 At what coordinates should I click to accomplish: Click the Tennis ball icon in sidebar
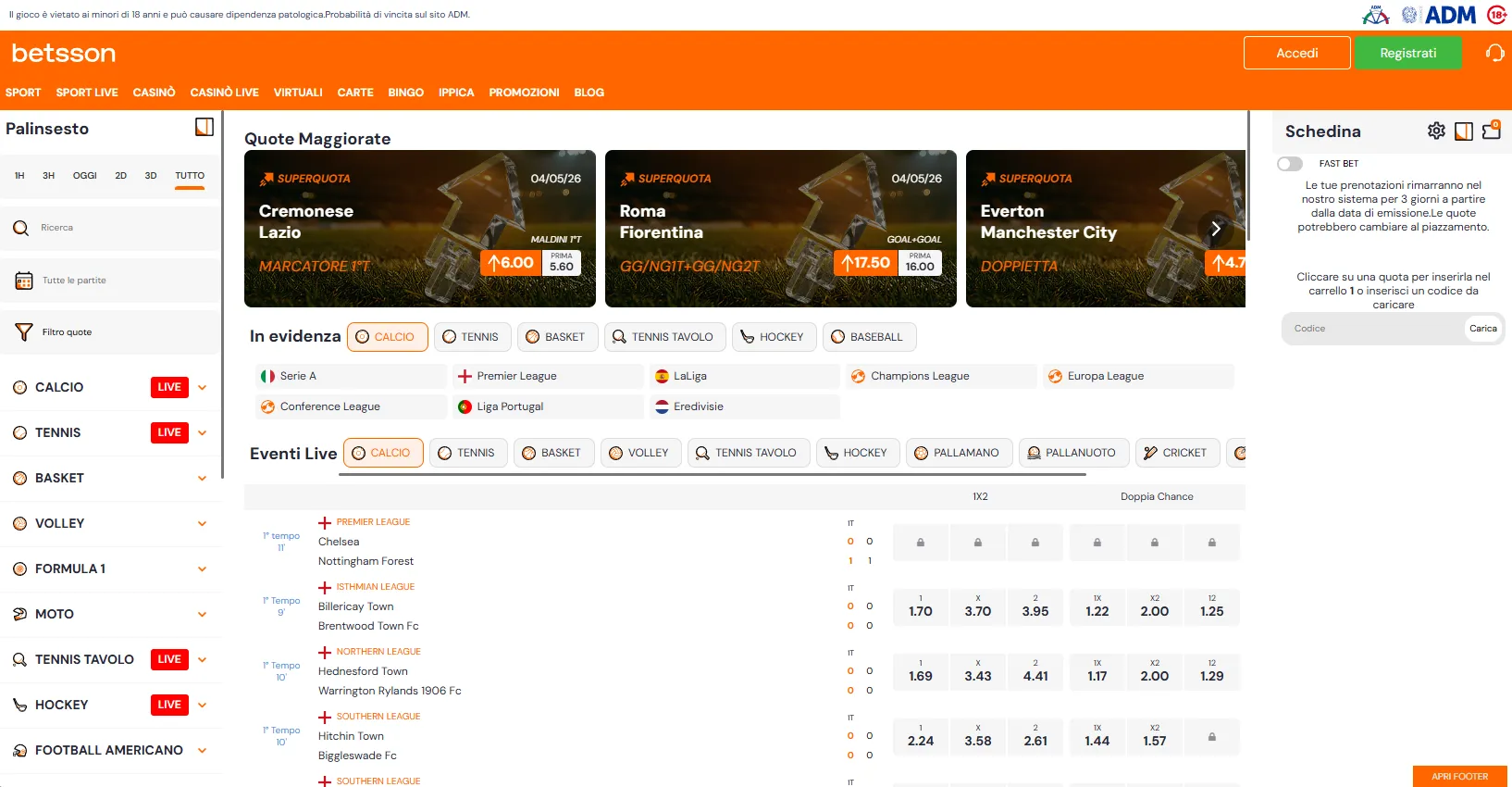pyautogui.click(x=19, y=432)
